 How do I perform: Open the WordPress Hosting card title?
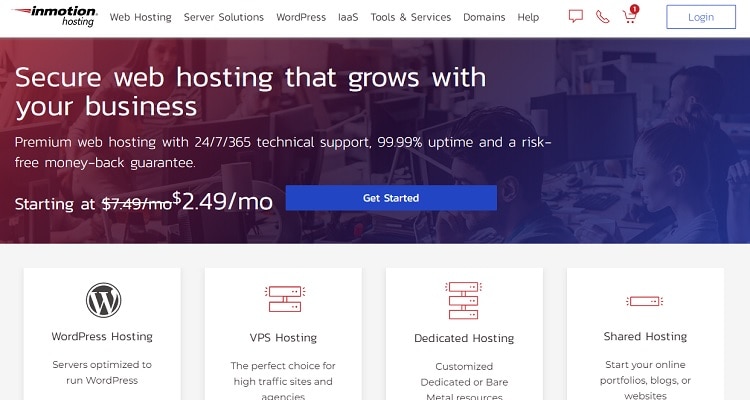click(102, 336)
